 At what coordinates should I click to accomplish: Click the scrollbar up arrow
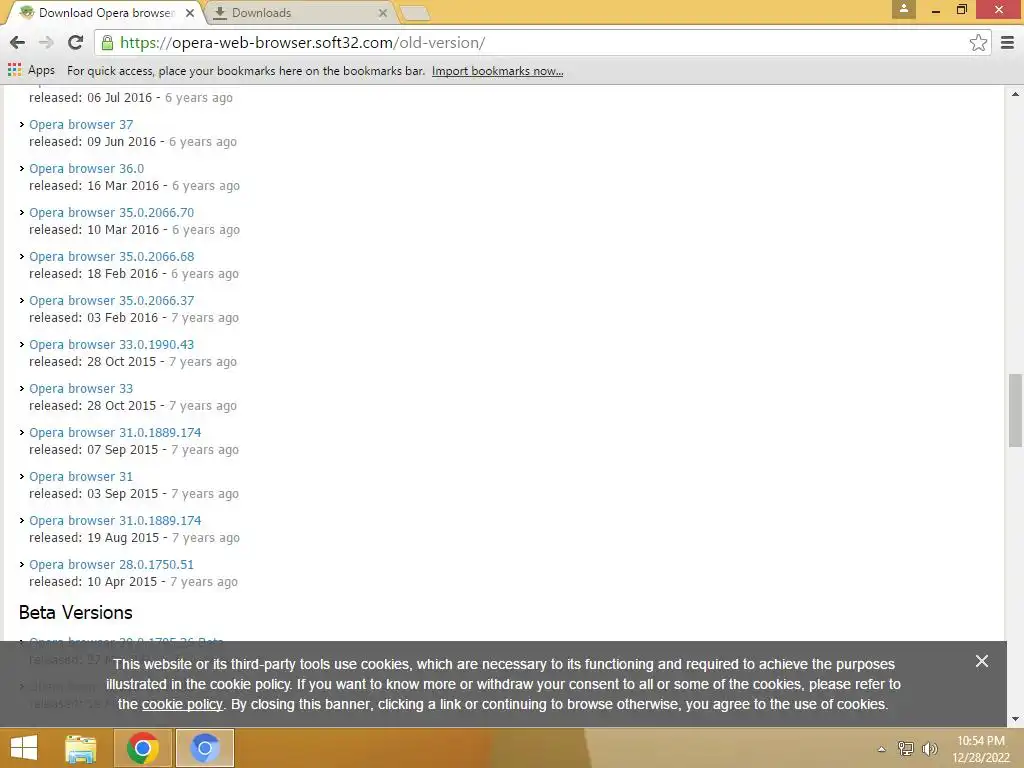[1015, 94]
